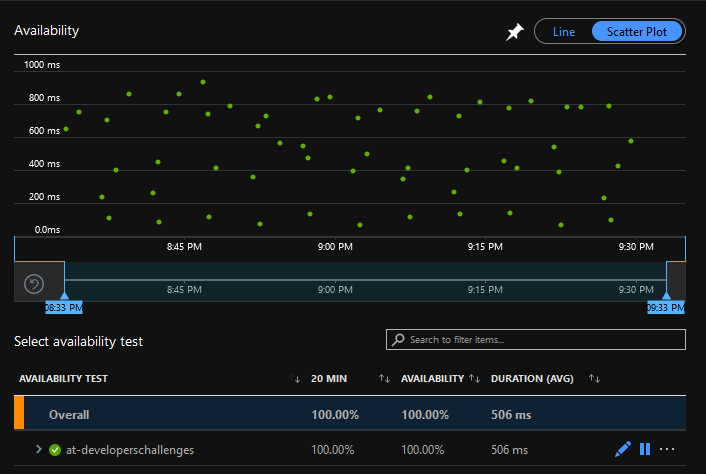Click the search to filter items field
The height and width of the screenshot is (474, 706).
pyautogui.click(x=536, y=339)
